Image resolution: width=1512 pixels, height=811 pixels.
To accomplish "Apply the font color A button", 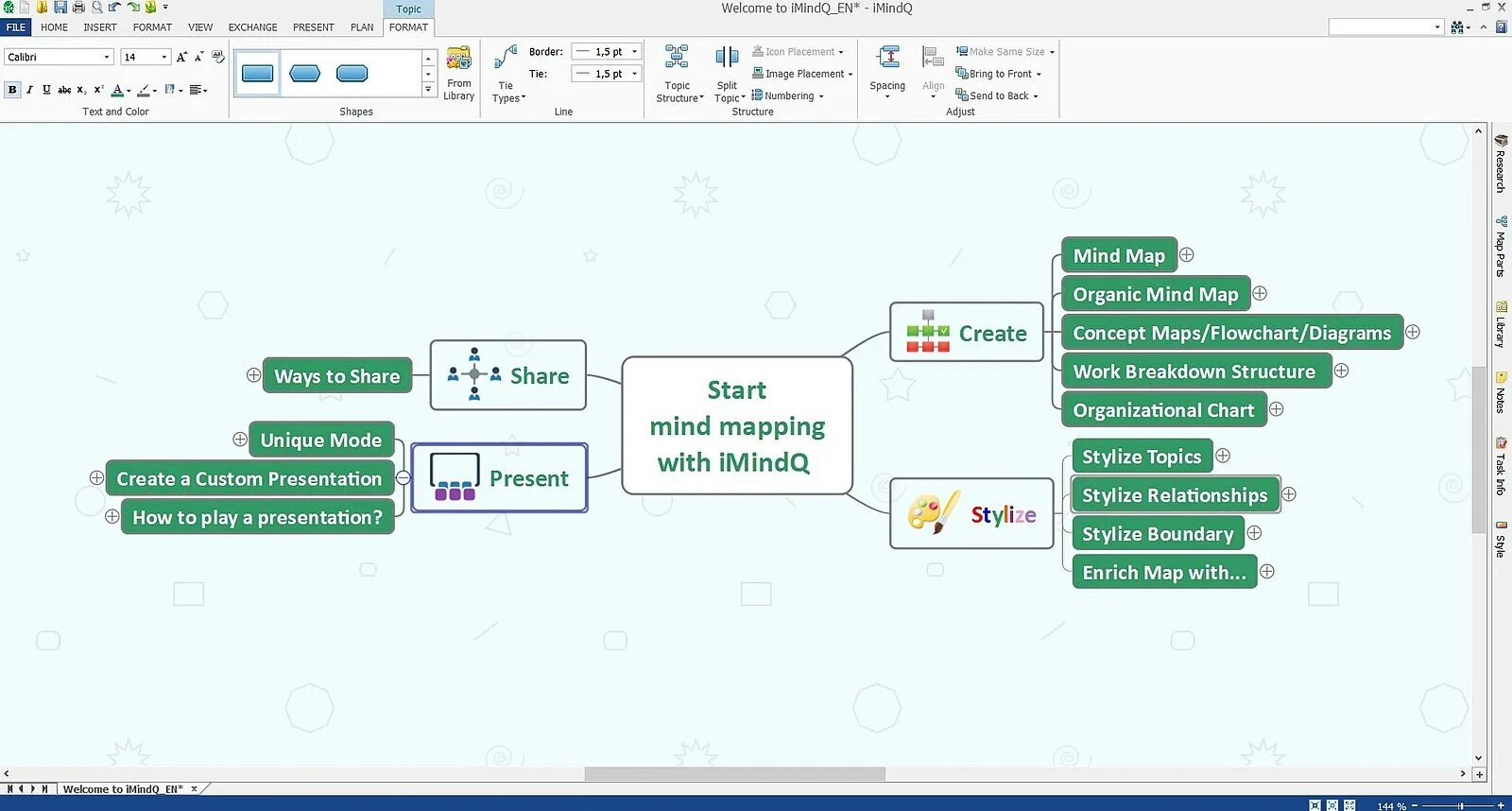I will [x=117, y=90].
